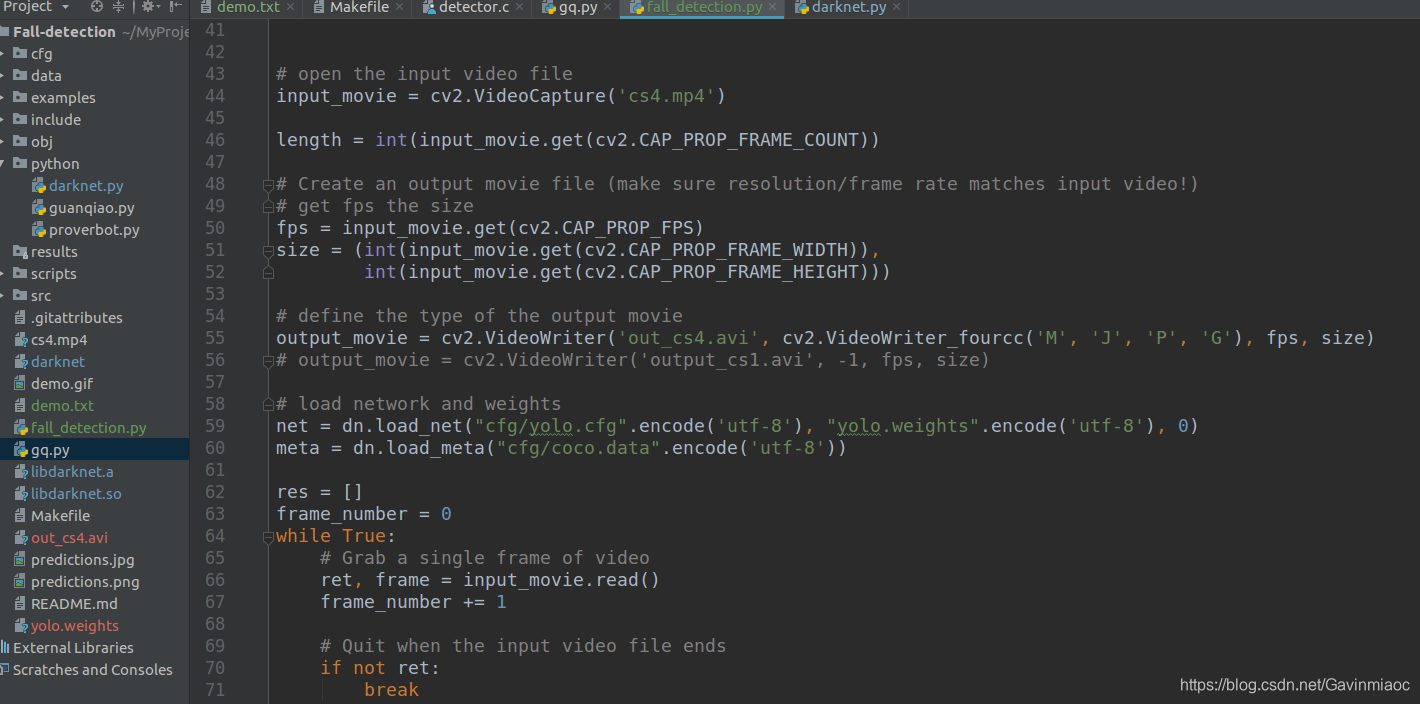Expand the scripts folder arrow

point(4,274)
